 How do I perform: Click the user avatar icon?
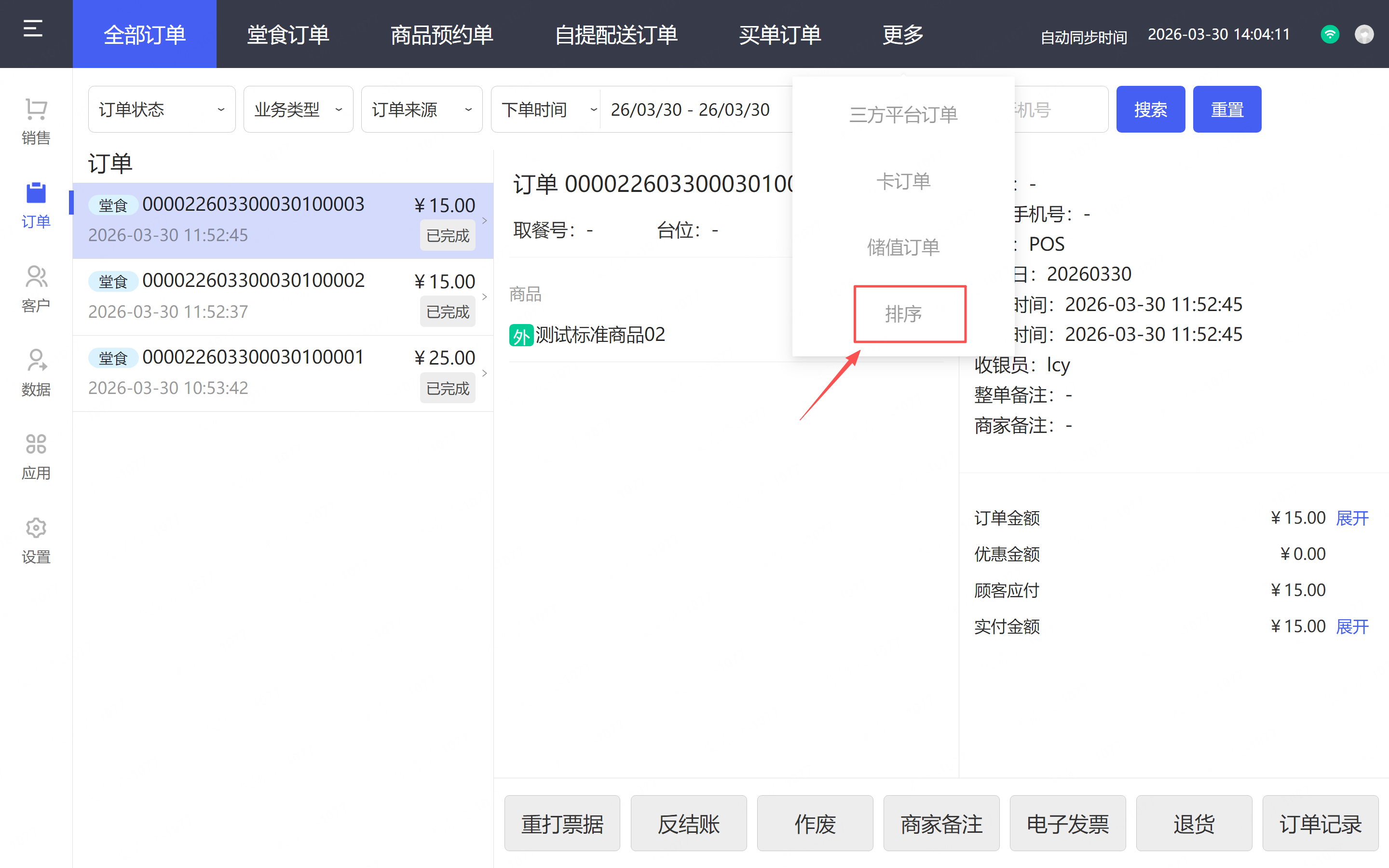pos(1364,34)
